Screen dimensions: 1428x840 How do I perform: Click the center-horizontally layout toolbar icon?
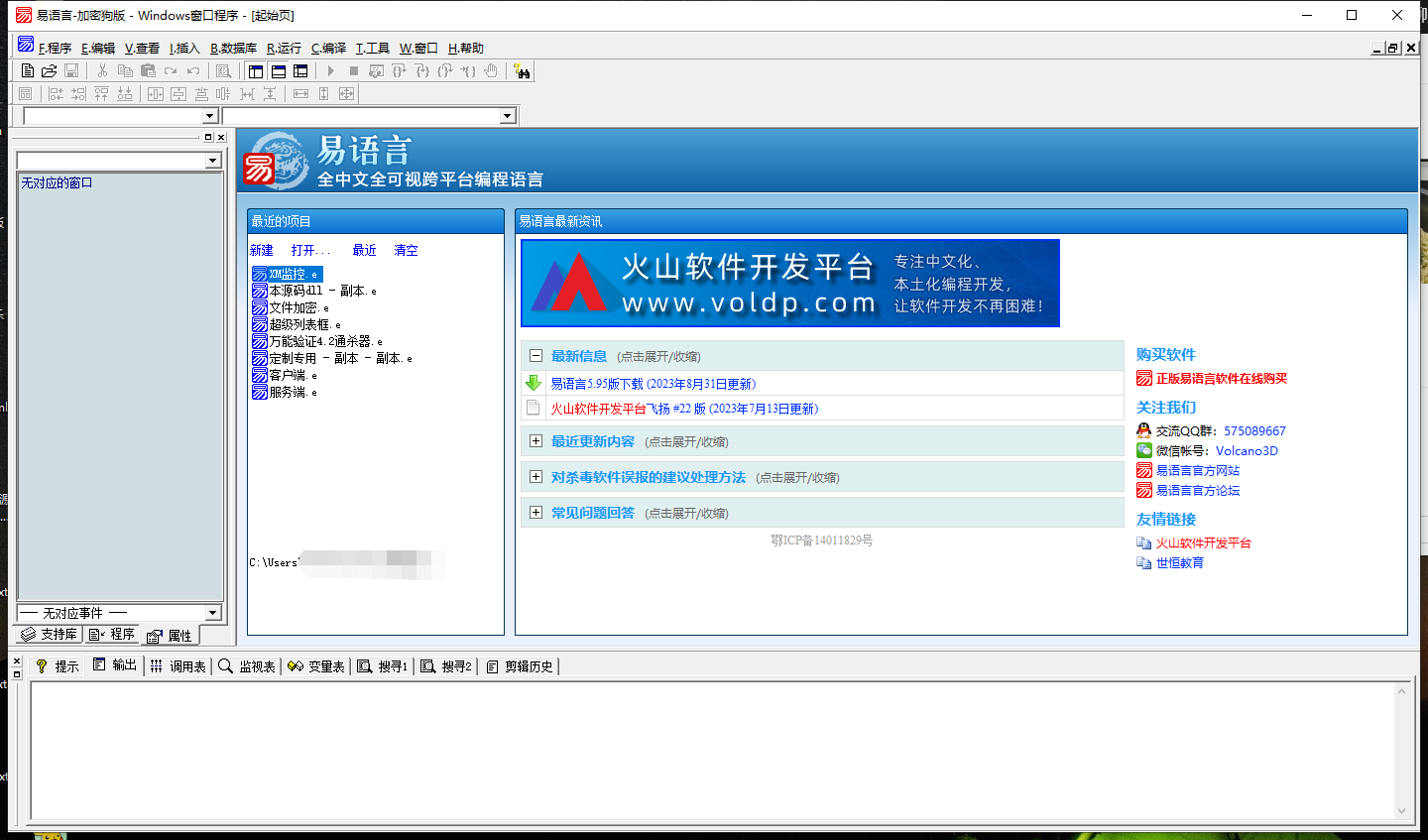pos(156,94)
